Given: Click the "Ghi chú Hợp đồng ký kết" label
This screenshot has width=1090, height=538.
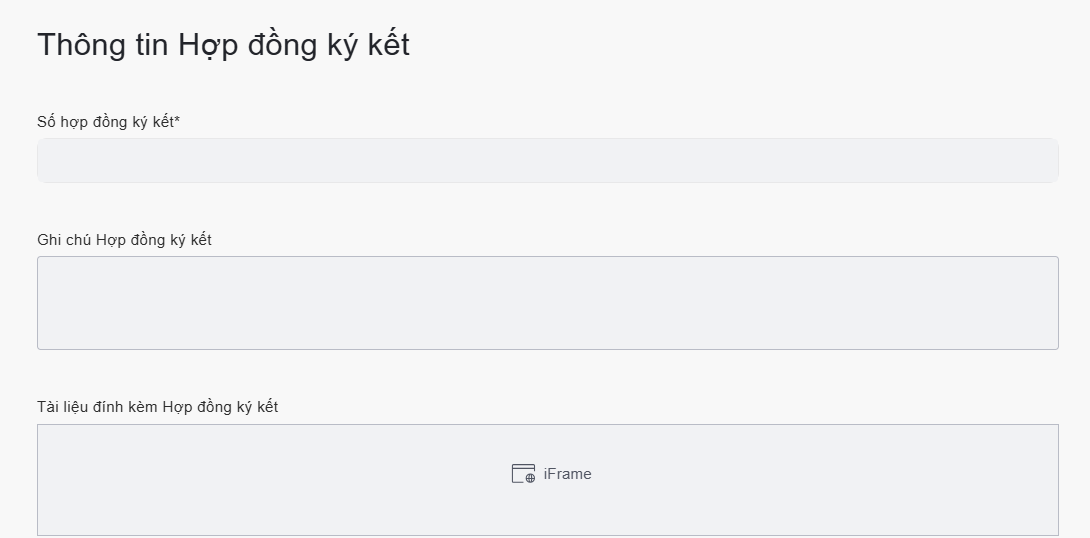Looking at the screenshot, I should click(x=124, y=240).
